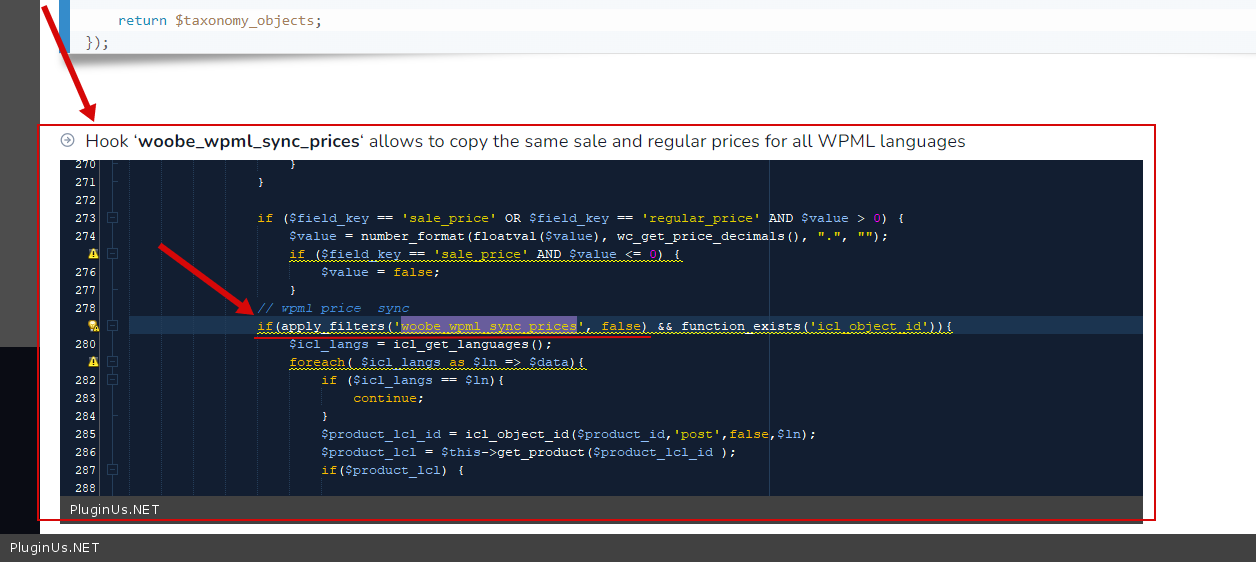Toggle the fold marker at line 287
Viewport: 1256px width, 562px height.
point(113,470)
